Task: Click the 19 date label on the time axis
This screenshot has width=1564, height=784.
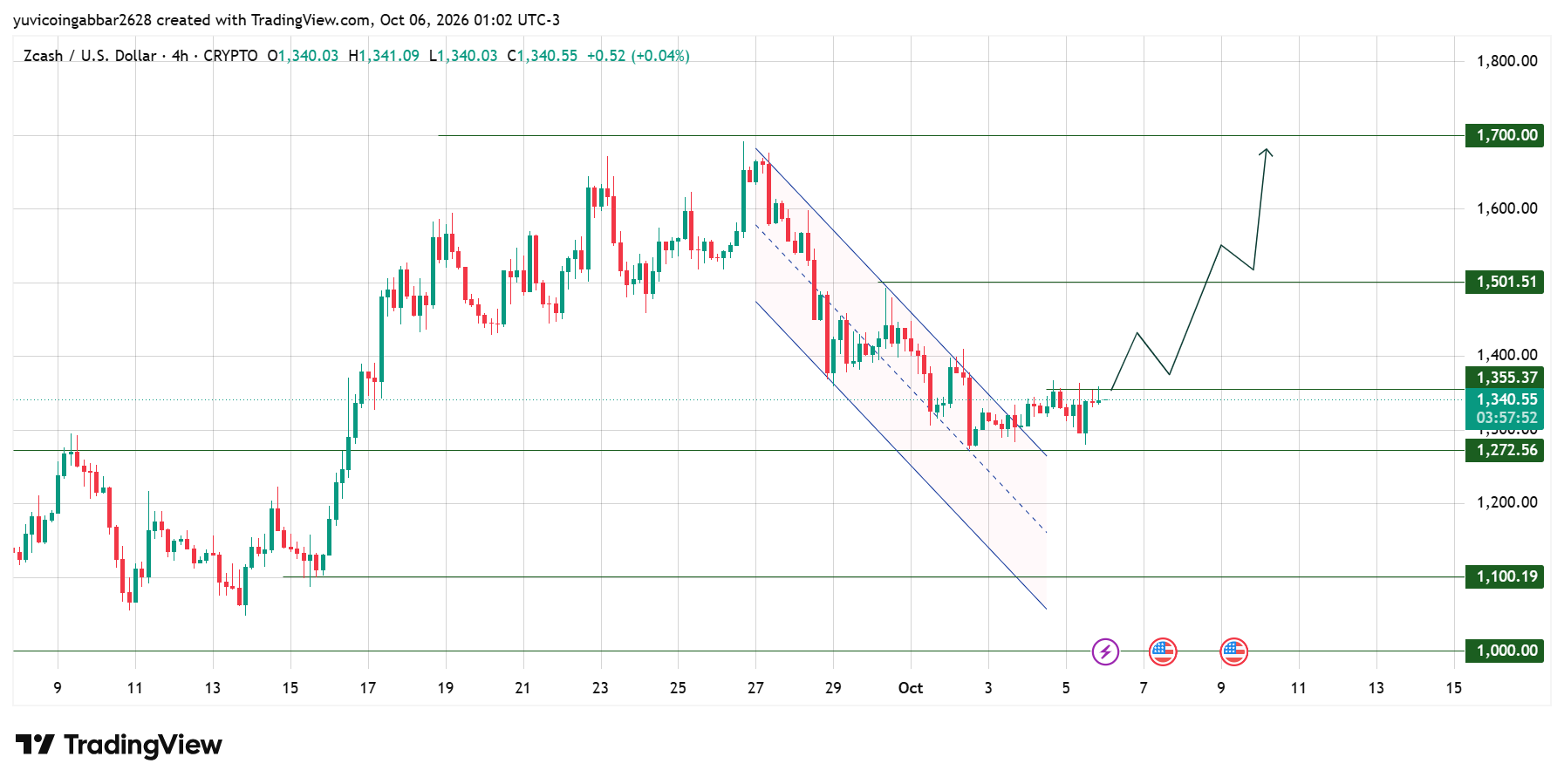Action: (446, 688)
